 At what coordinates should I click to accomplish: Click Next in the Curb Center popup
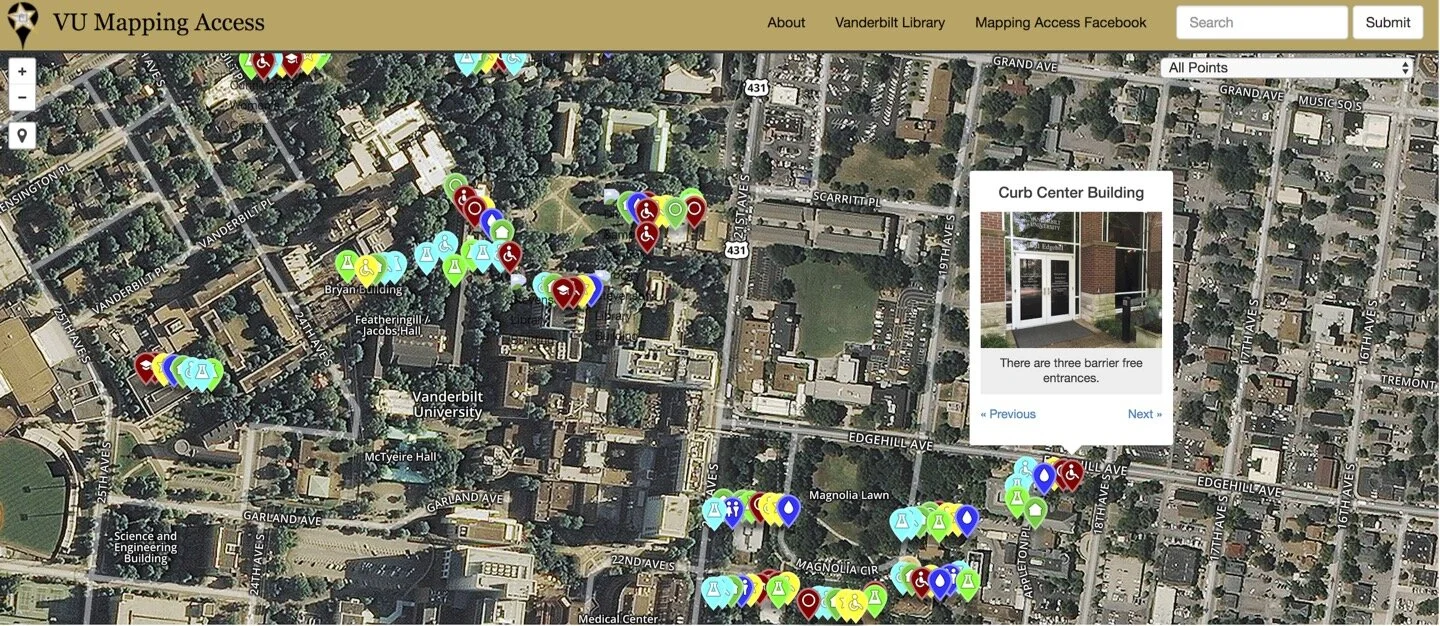[x=1143, y=413]
